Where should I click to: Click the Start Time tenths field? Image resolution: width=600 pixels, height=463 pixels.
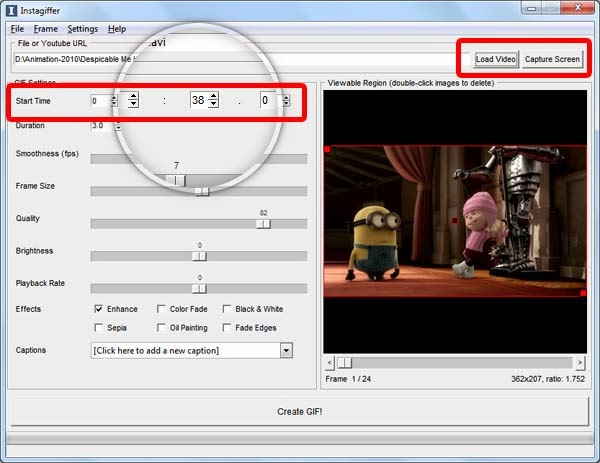click(x=270, y=101)
